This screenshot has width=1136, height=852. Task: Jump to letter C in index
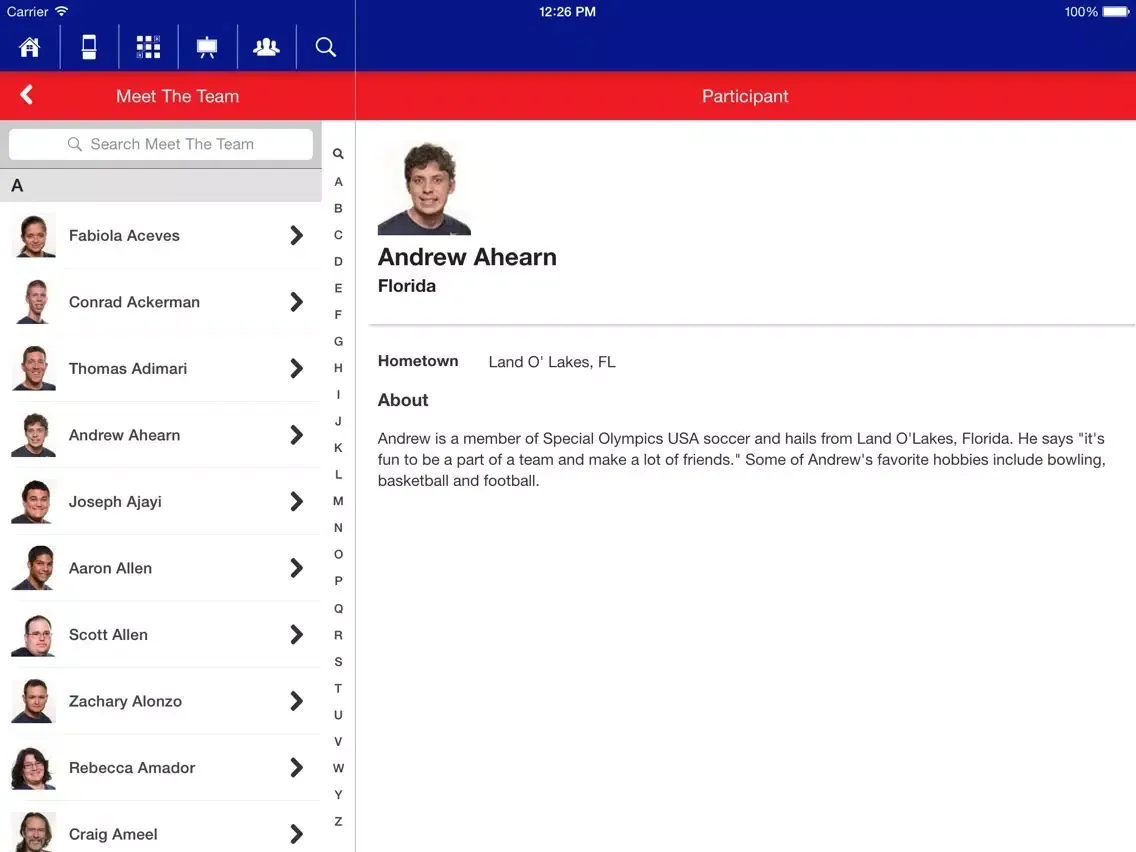338,235
